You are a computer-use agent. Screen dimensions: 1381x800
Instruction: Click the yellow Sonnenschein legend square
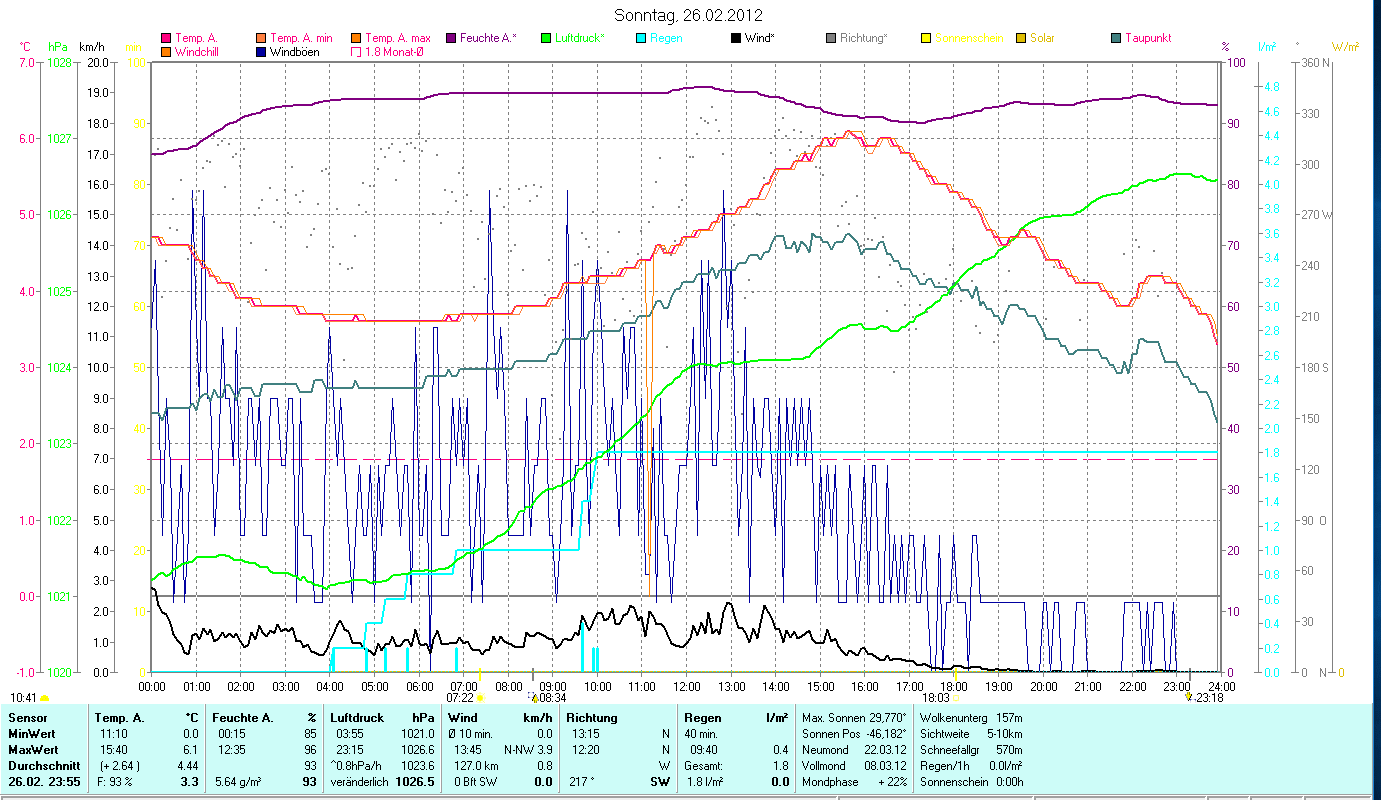point(925,38)
